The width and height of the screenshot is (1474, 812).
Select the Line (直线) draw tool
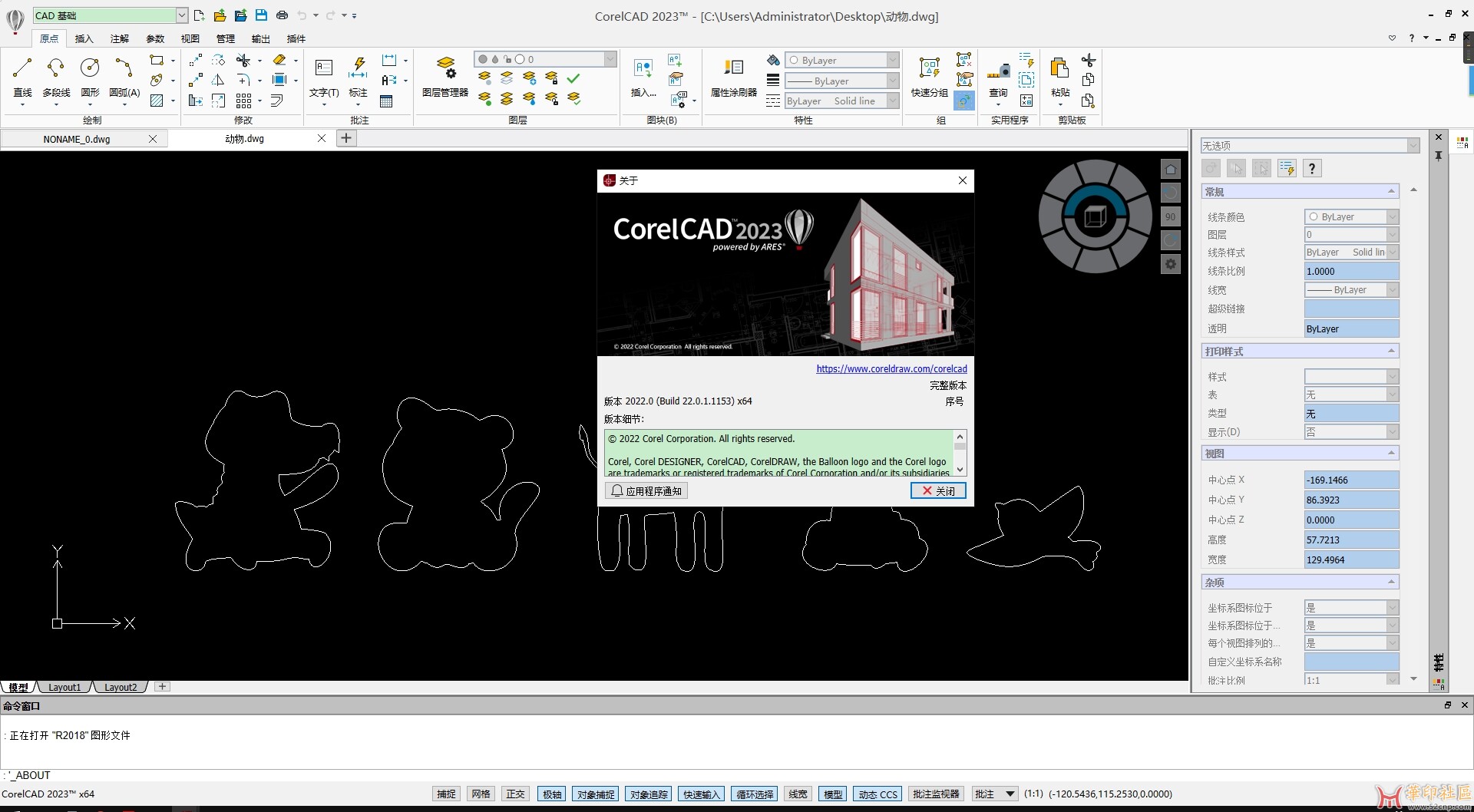(22, 77)
